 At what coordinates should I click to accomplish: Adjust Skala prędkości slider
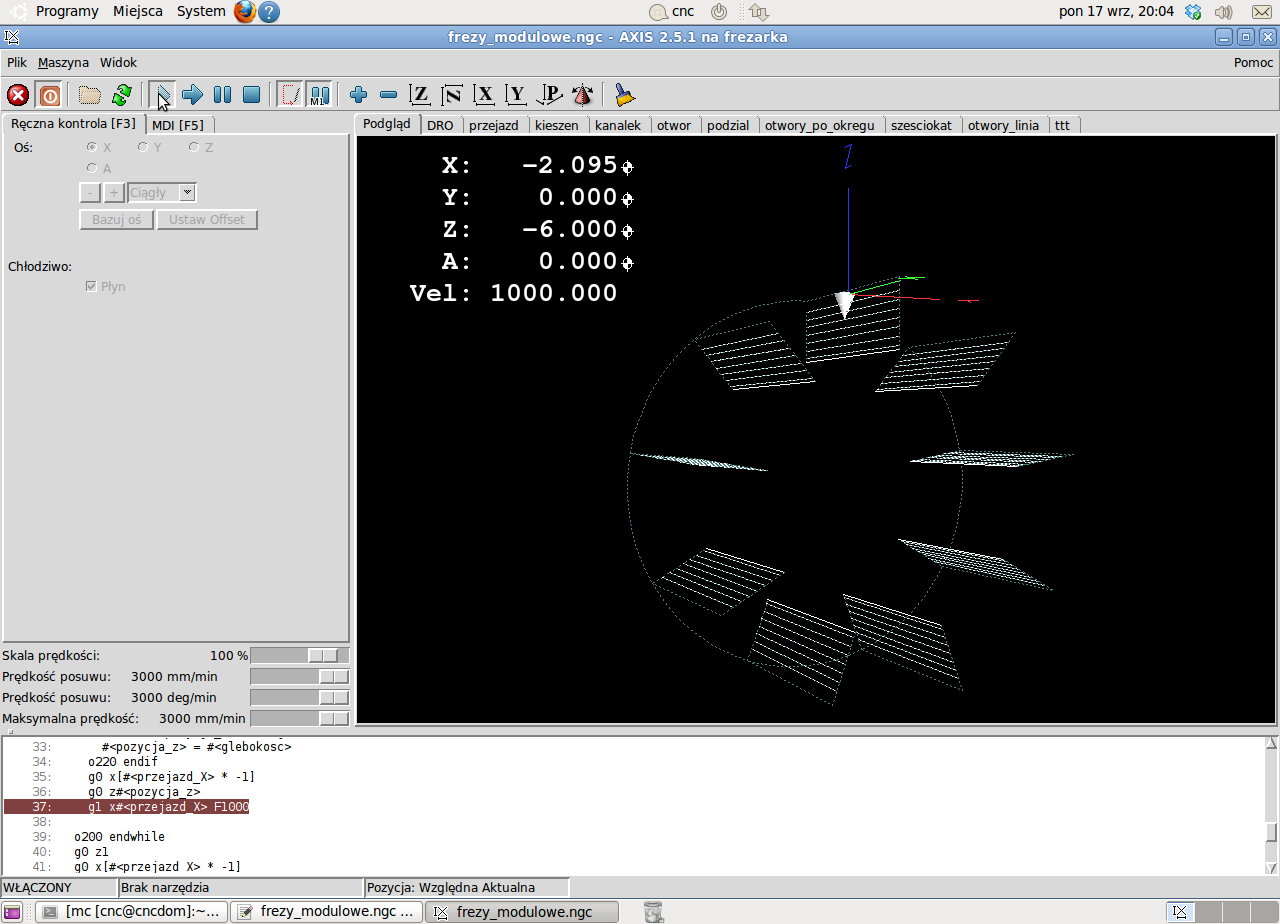300,655
